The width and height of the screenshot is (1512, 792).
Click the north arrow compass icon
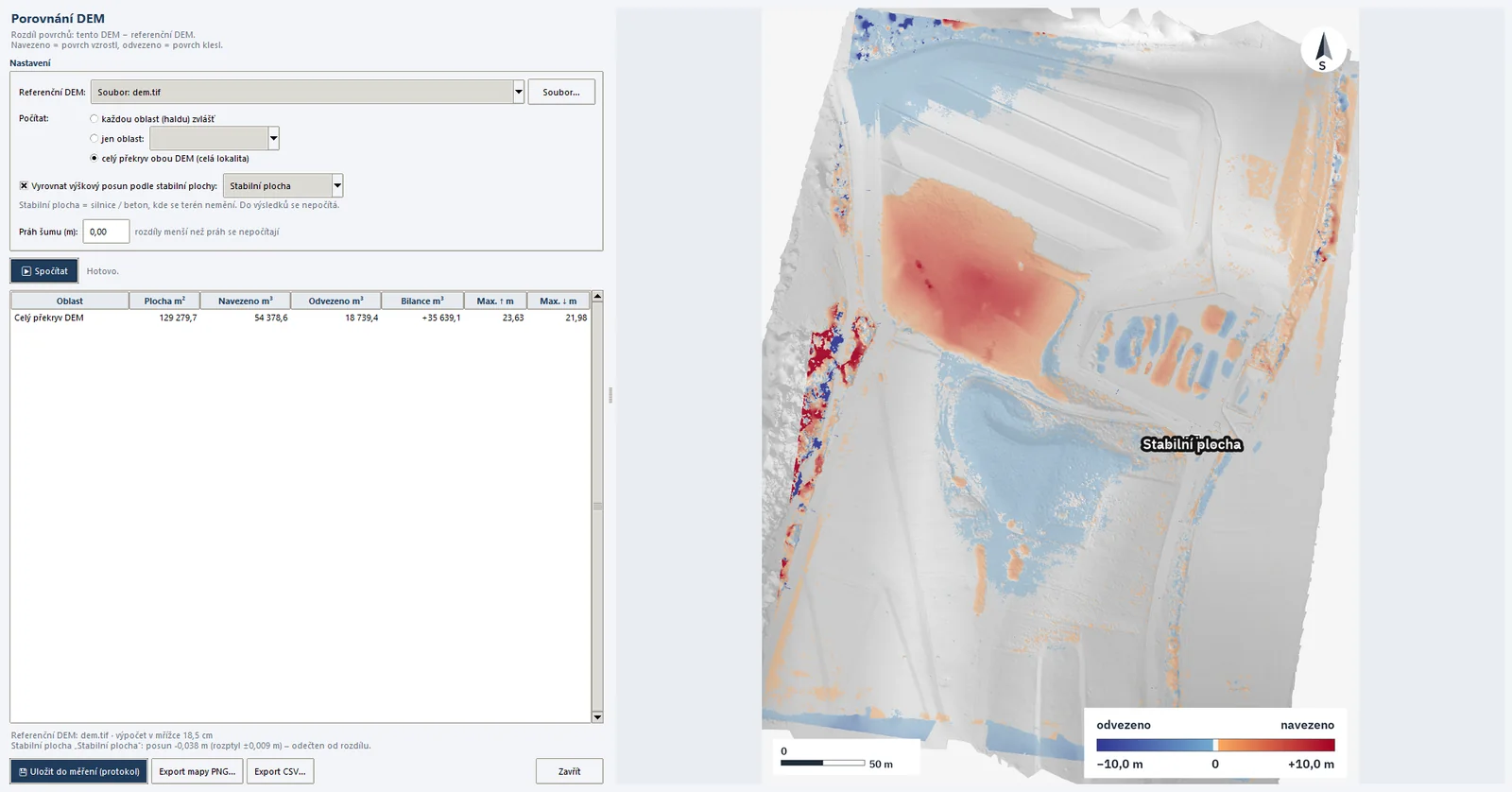(1323, 50)
